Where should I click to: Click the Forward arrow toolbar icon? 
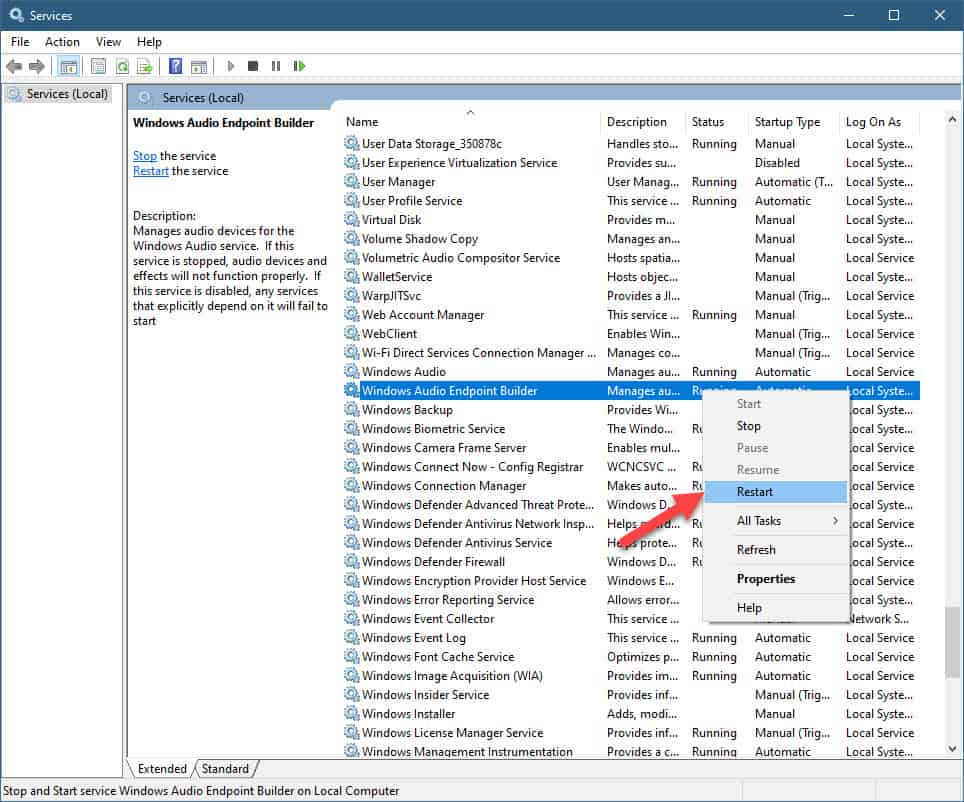pos(37,66)
